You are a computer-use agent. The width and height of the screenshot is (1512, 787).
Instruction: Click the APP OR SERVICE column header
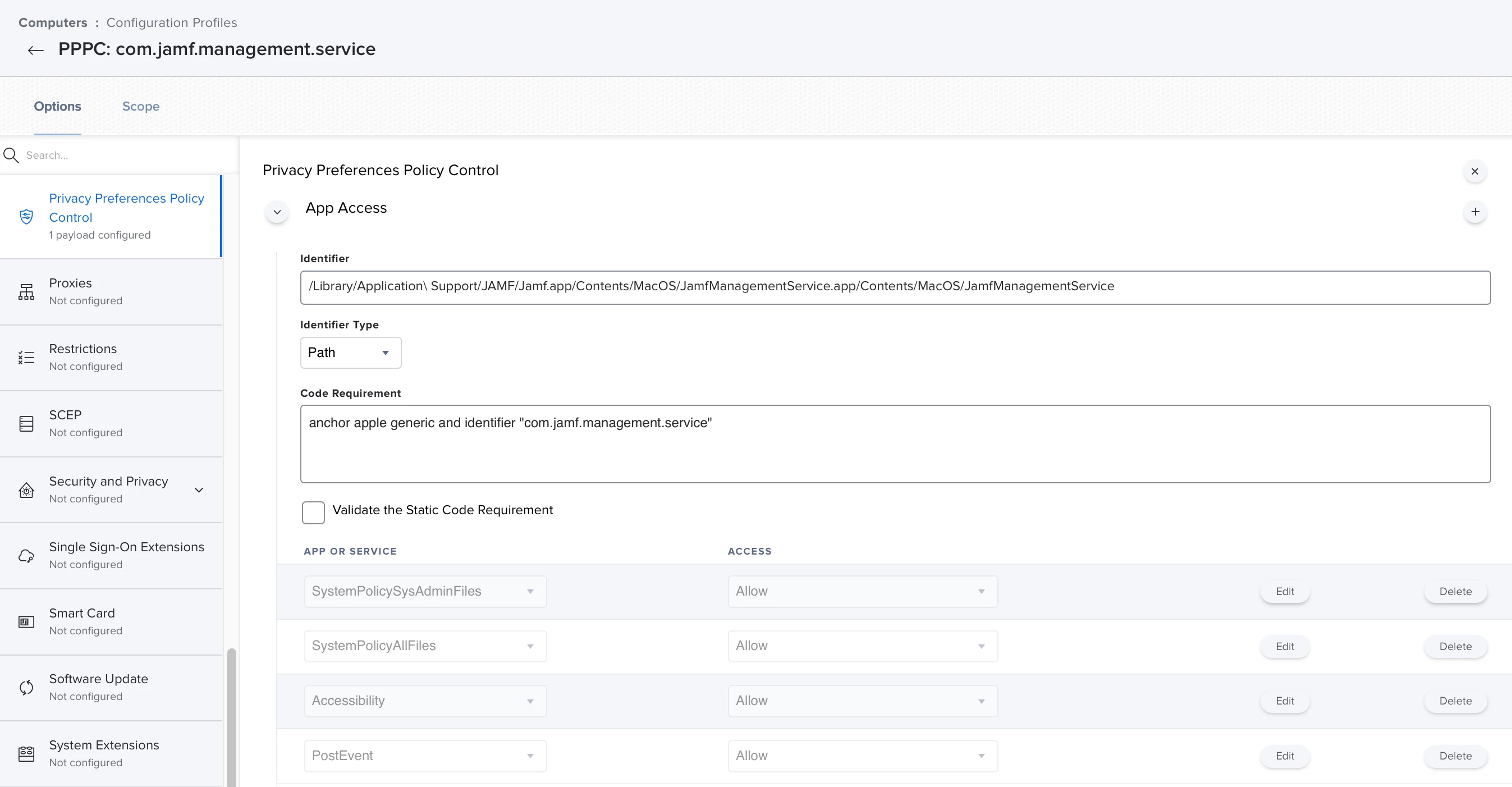point(350,551)
